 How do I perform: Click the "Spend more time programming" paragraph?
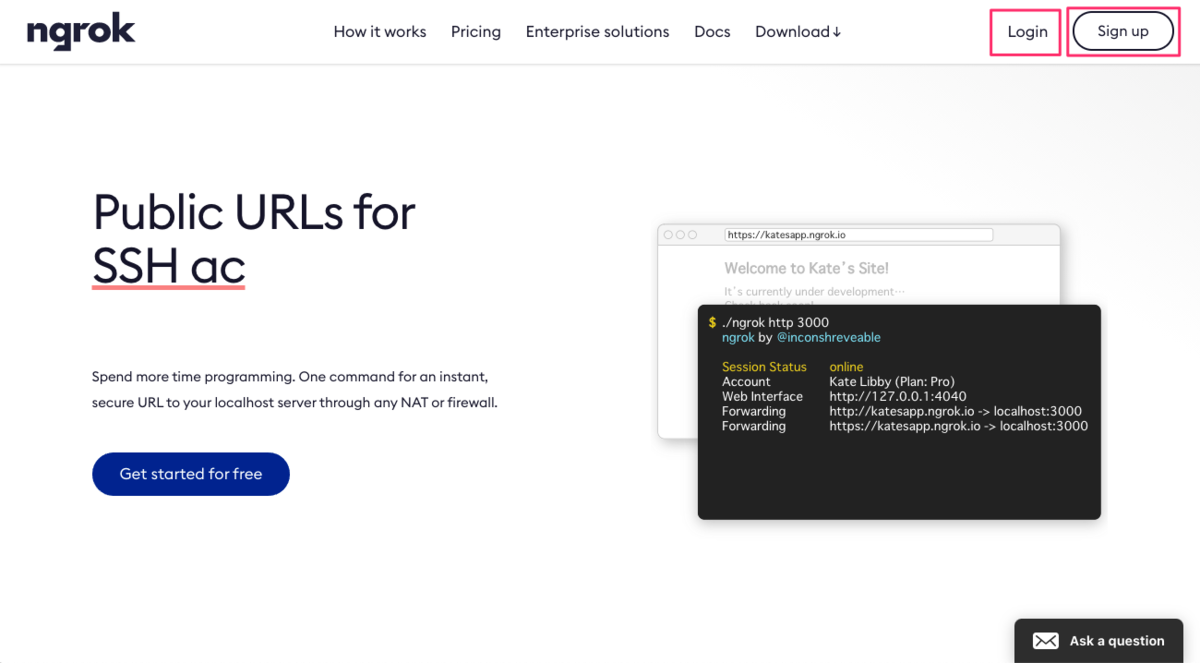pyautogui.click(x=294, y=390)
